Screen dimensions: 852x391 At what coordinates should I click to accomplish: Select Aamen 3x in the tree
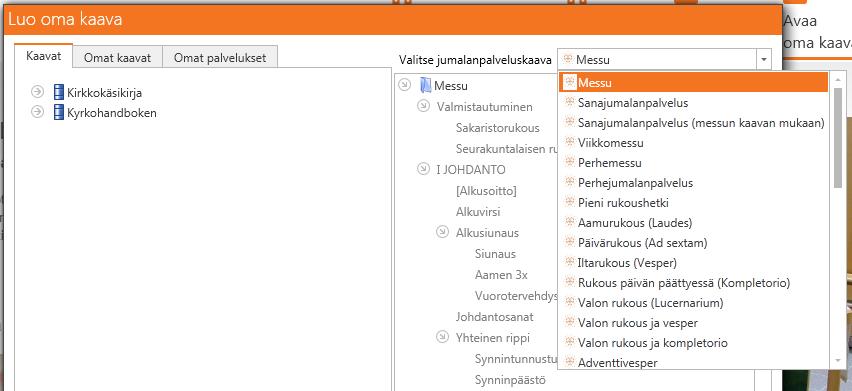(501, 274)
